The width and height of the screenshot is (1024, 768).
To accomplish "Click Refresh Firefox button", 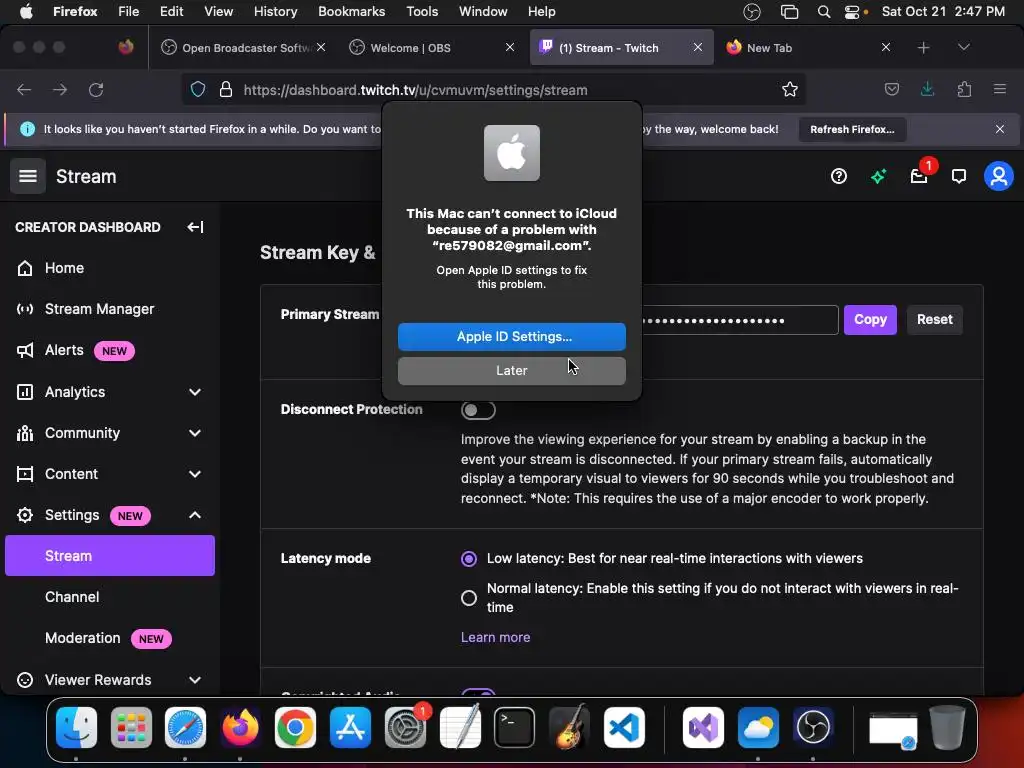I will tap(852, 129).
